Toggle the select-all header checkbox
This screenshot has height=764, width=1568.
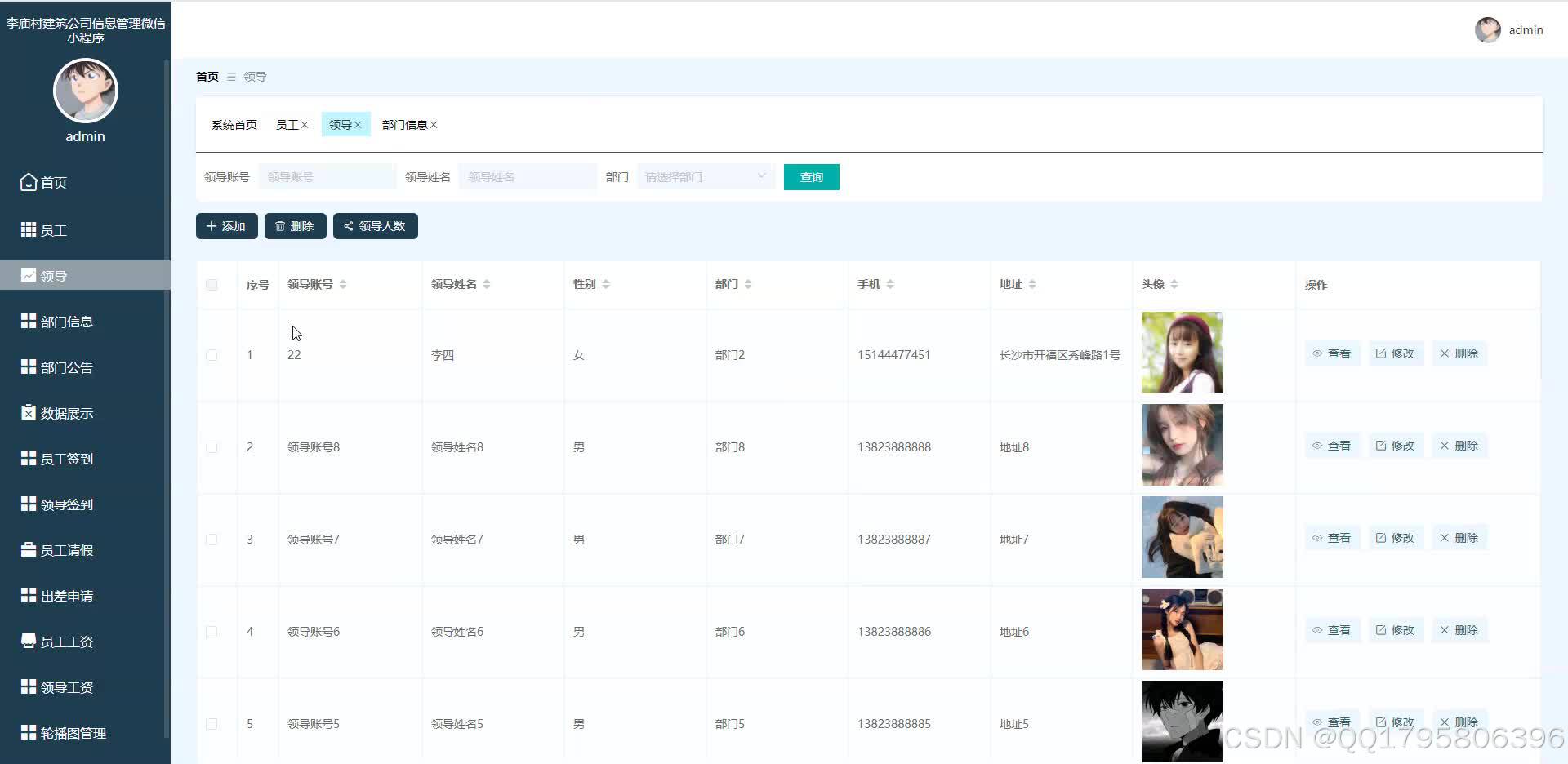[x=212, y=285]
